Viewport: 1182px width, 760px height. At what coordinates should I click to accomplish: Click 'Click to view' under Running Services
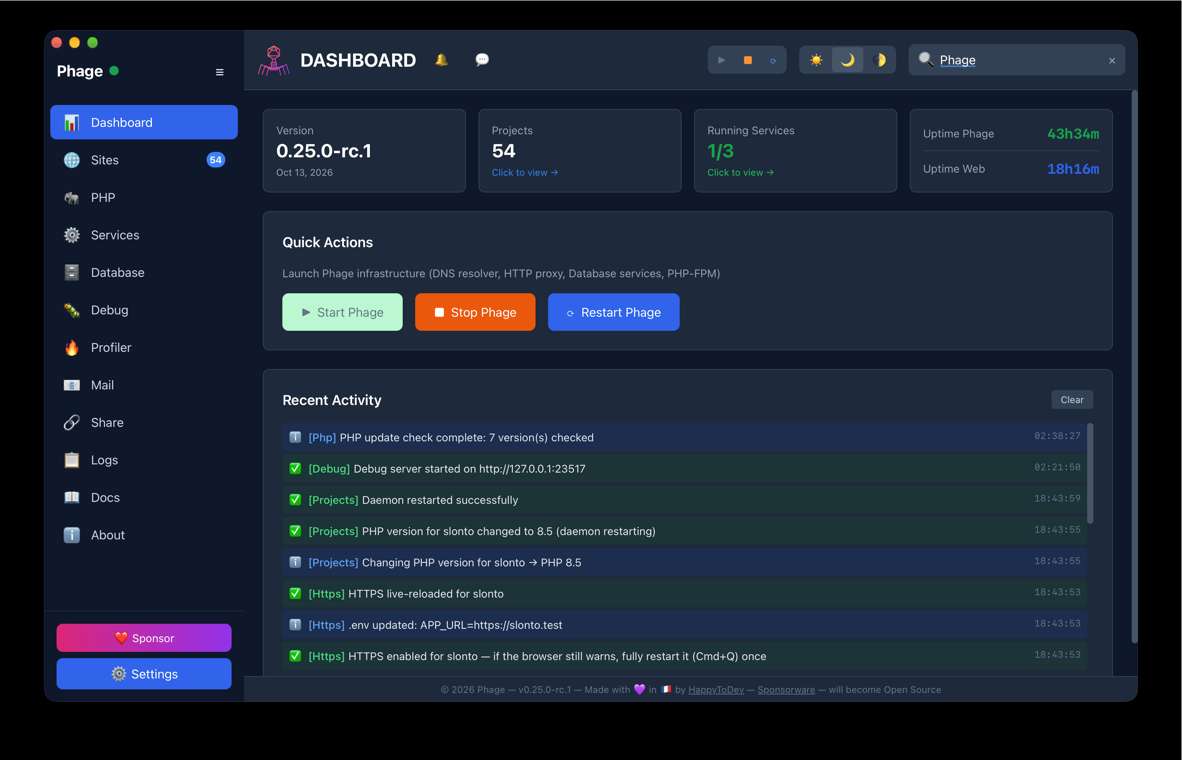740,173
